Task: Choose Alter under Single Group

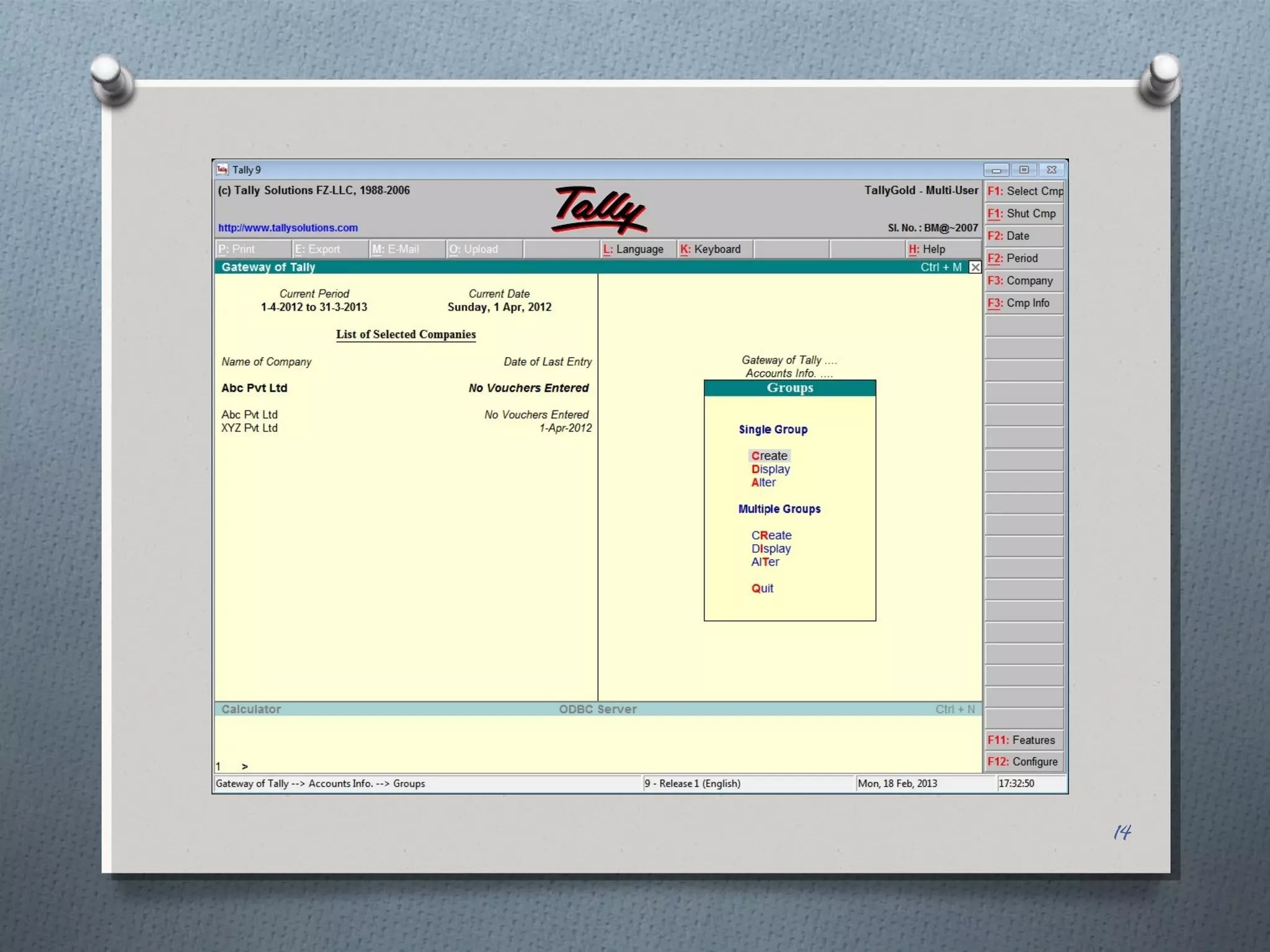Action: tap(763, 482)
